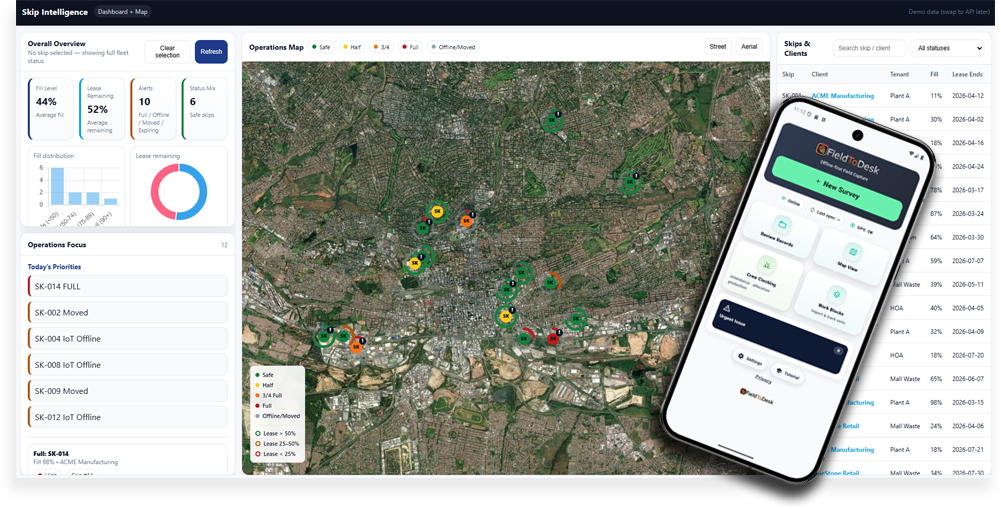This screenshot has height=509, width=1001.
Task: Click the yellow SK skip marker near map center
Action: 506,316
